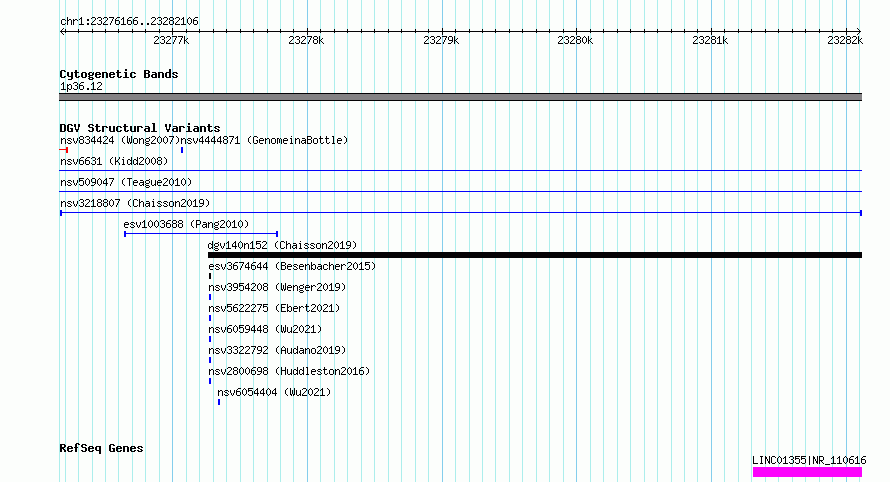
Task: Open variant nsv6054404 (Wu2021)
Action: click(274, 392)
